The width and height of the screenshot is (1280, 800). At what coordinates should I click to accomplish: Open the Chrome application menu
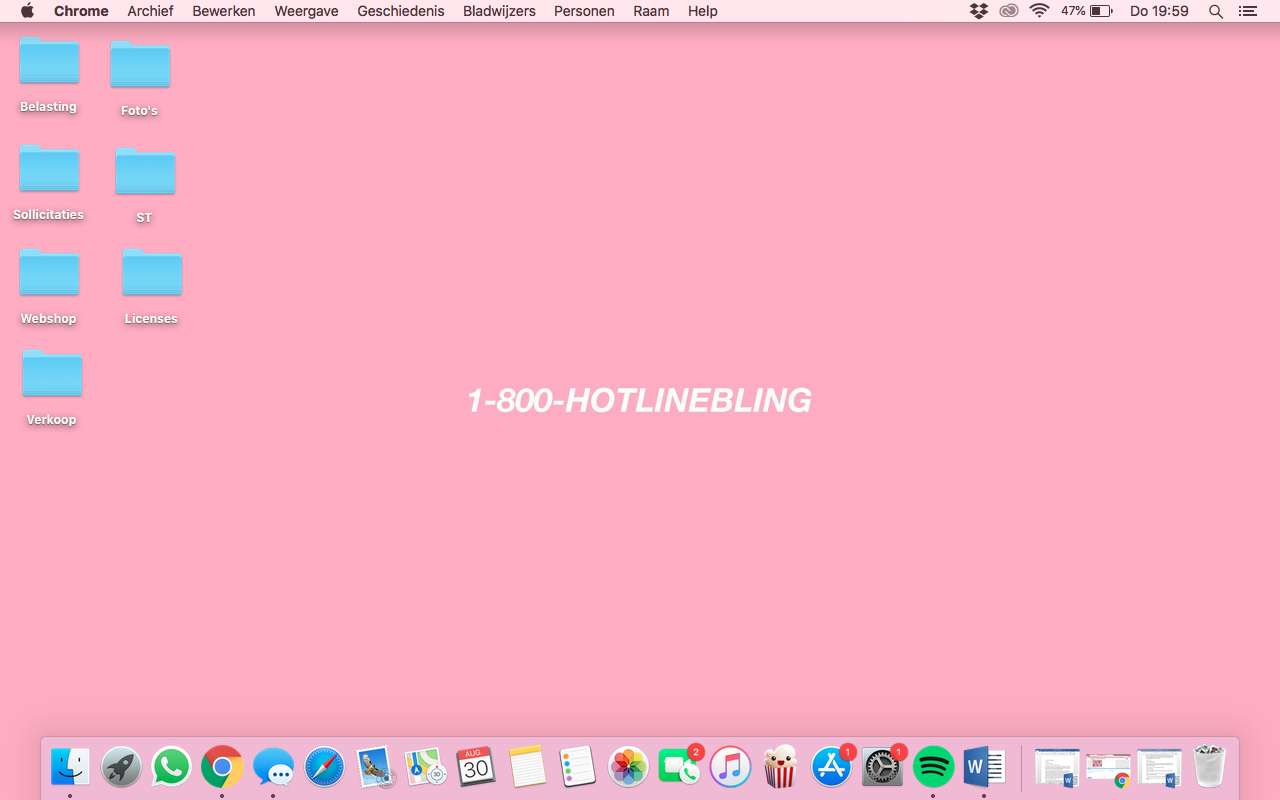pos(81,11)
